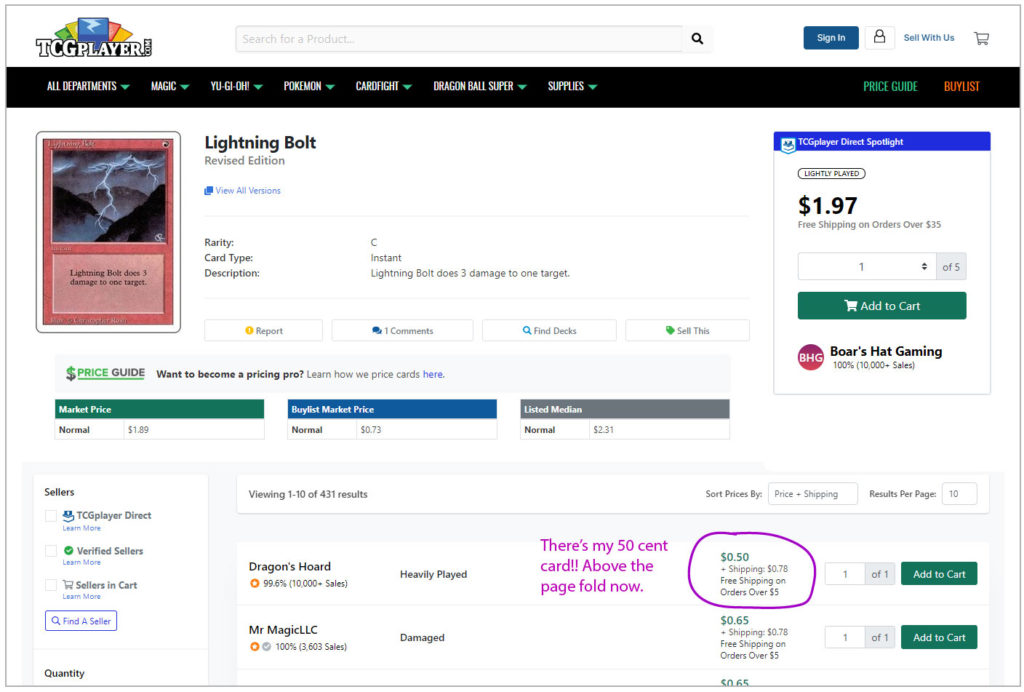Open the Buylist nav item
This screenshot has width=1024, height=692.
click(x=961, y=86)
